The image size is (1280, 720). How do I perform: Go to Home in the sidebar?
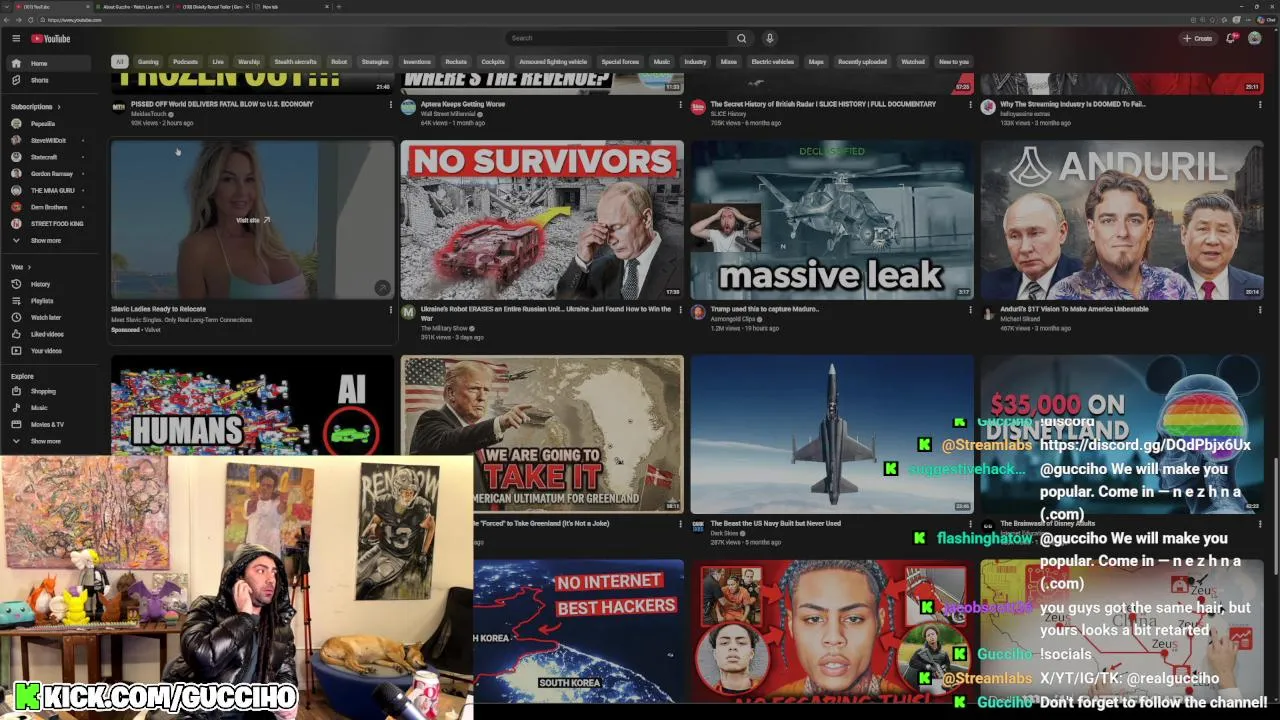[50, 63]
